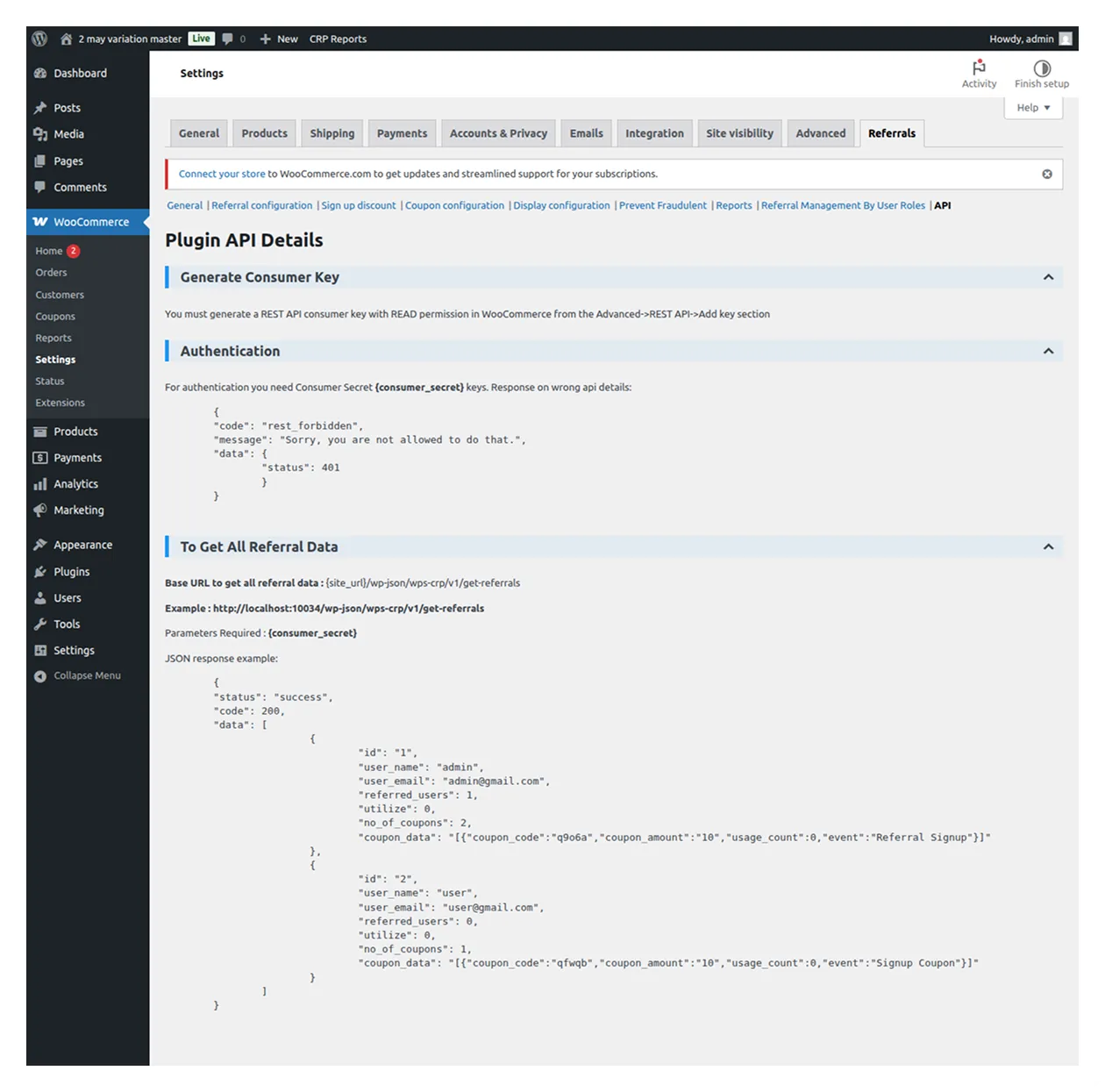
Task: Click the Live site status badge
Action: pyautogui.click(x=202, y=39)
